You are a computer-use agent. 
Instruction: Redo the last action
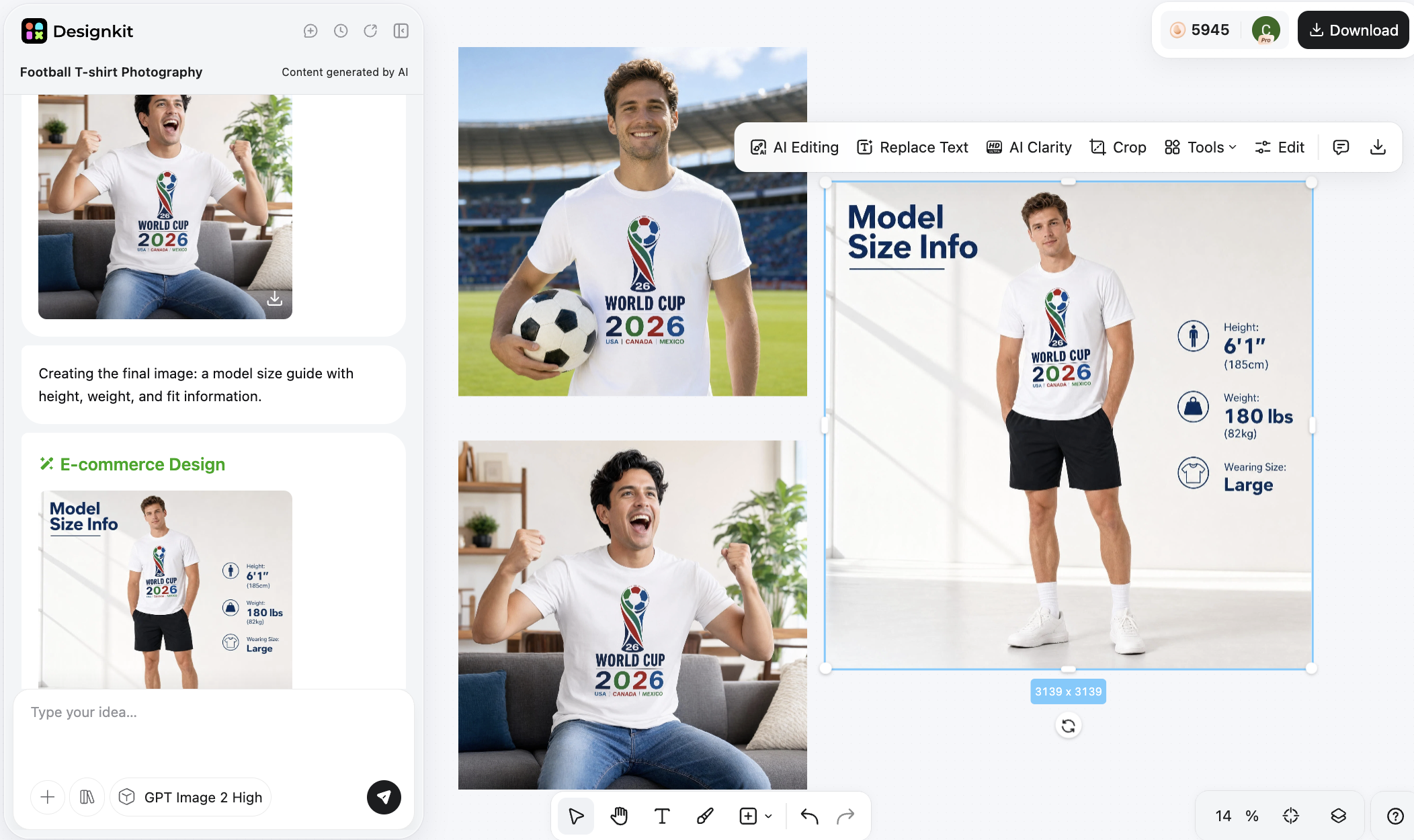(x=845, y=816)
